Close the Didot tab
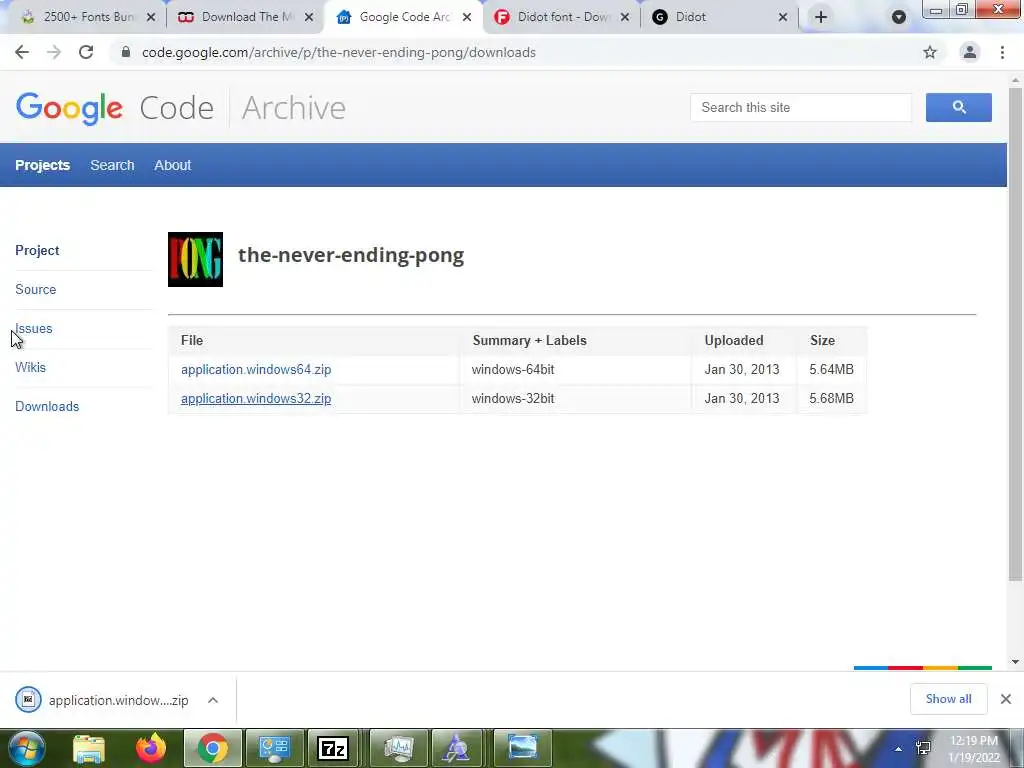The width and height of the screenshot is (1024, 768). (783, 17)
